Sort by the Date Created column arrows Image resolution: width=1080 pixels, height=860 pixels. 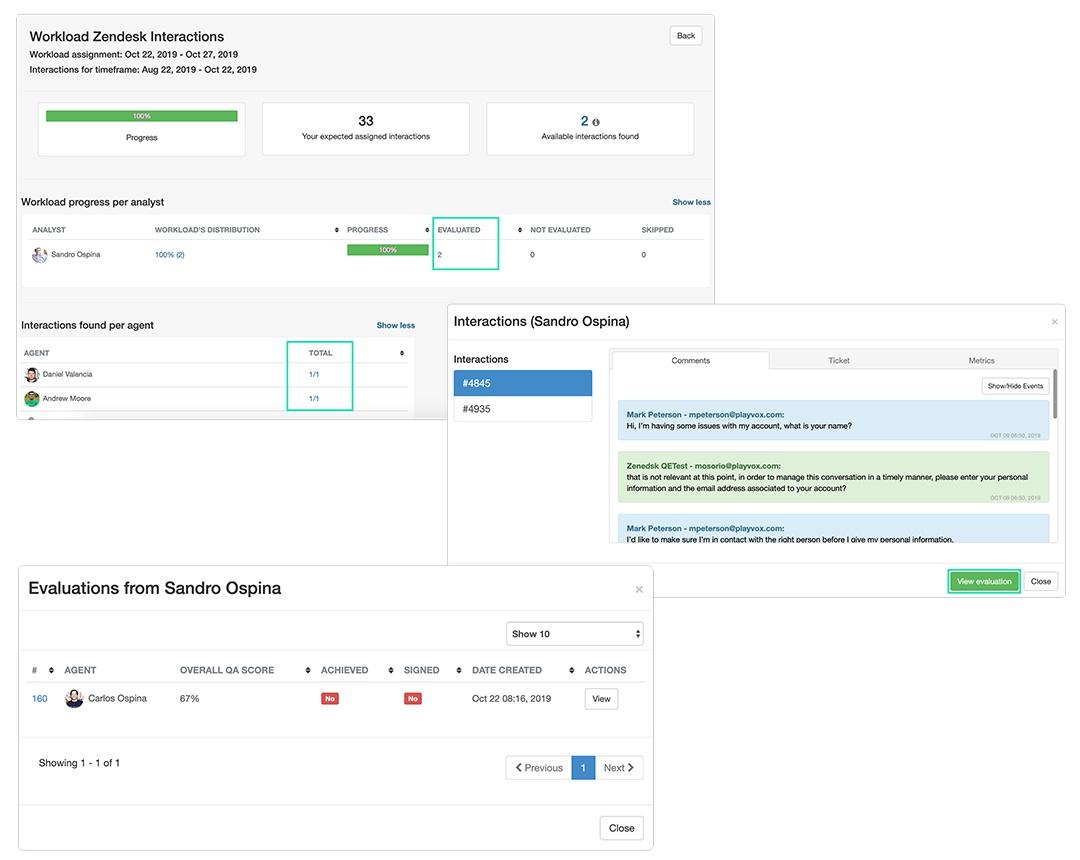571,671
